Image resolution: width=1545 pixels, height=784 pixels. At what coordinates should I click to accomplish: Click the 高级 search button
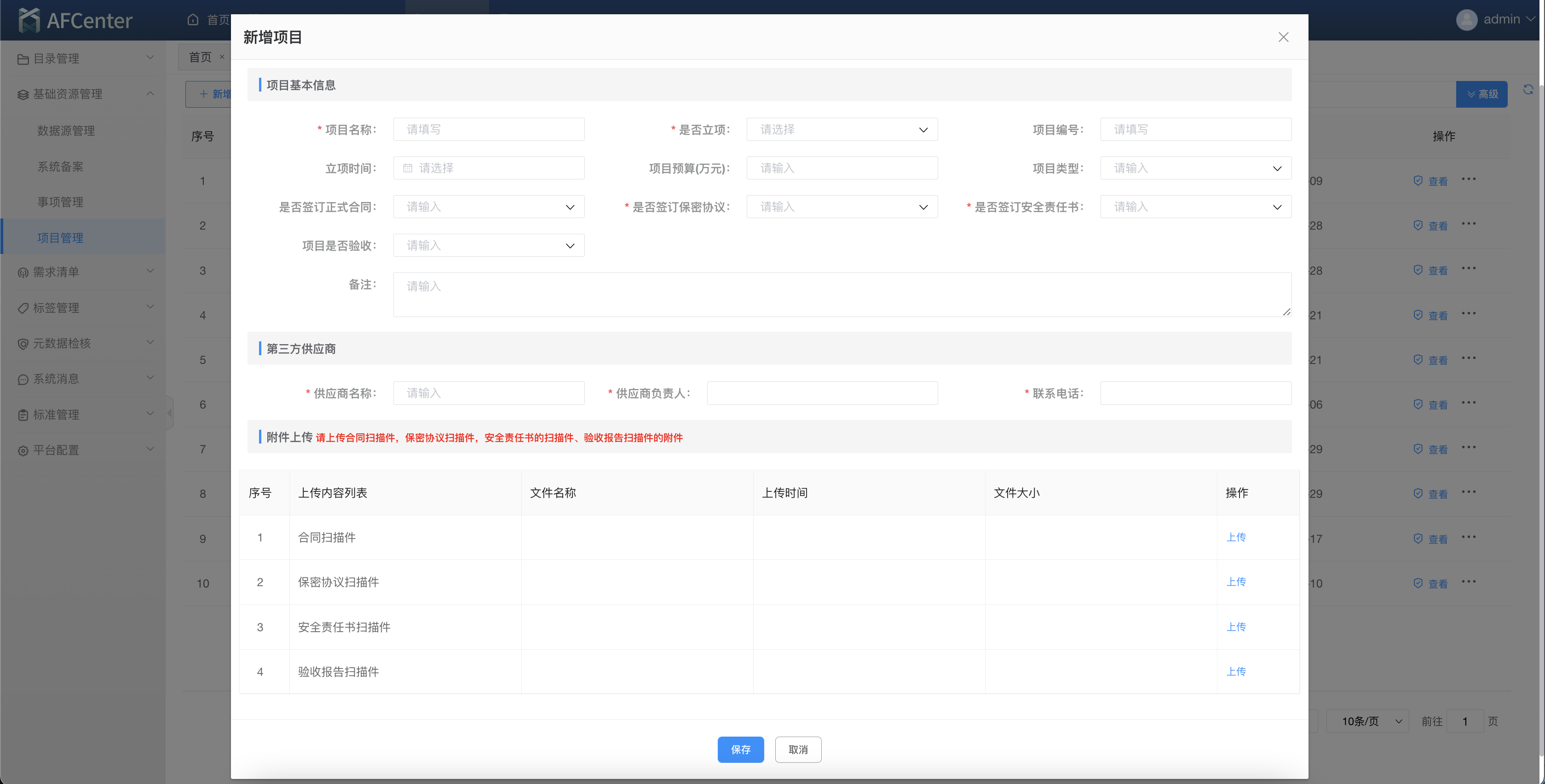coord(1482,94)
